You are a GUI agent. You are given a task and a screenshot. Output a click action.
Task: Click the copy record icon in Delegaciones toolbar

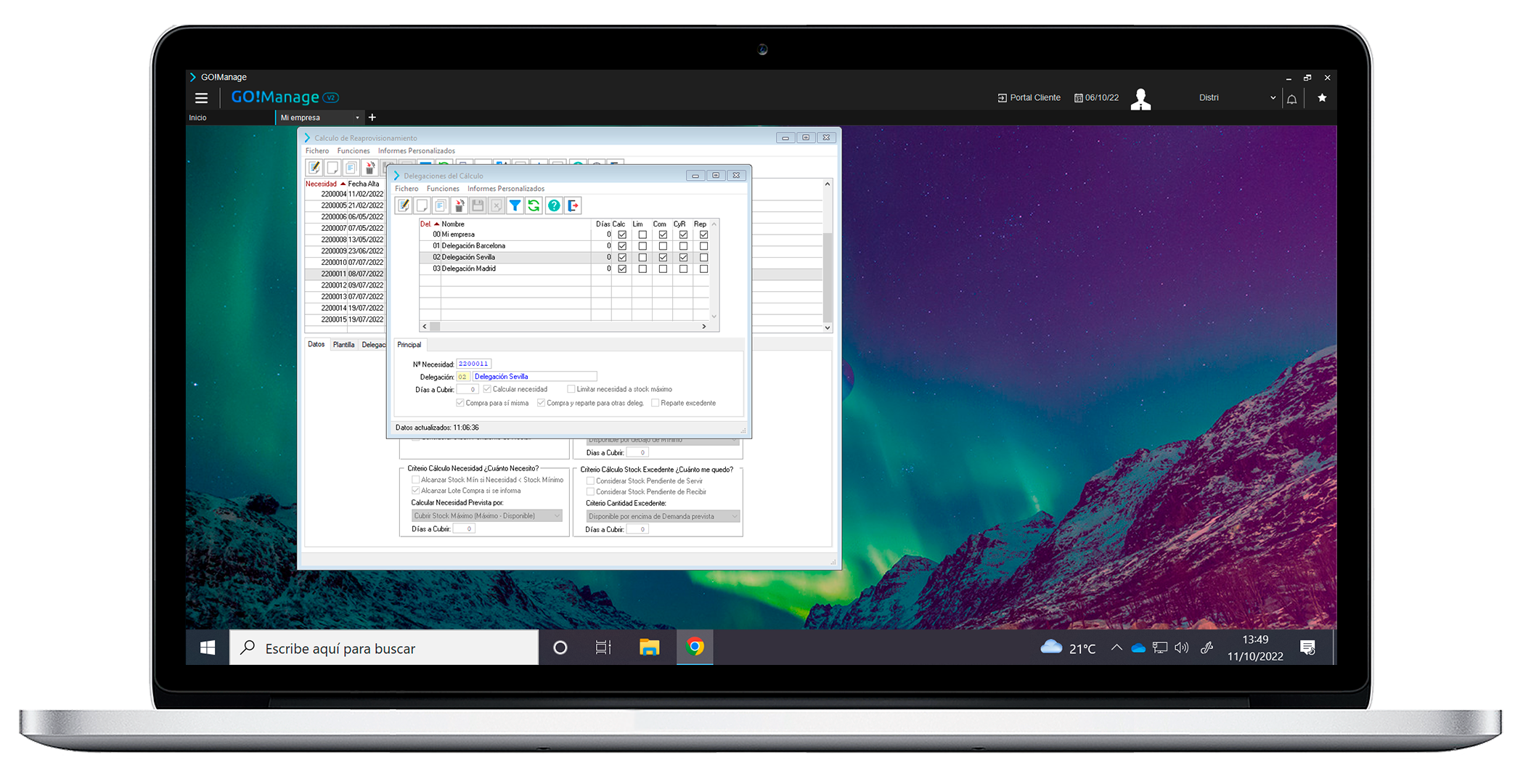(441, 206)
